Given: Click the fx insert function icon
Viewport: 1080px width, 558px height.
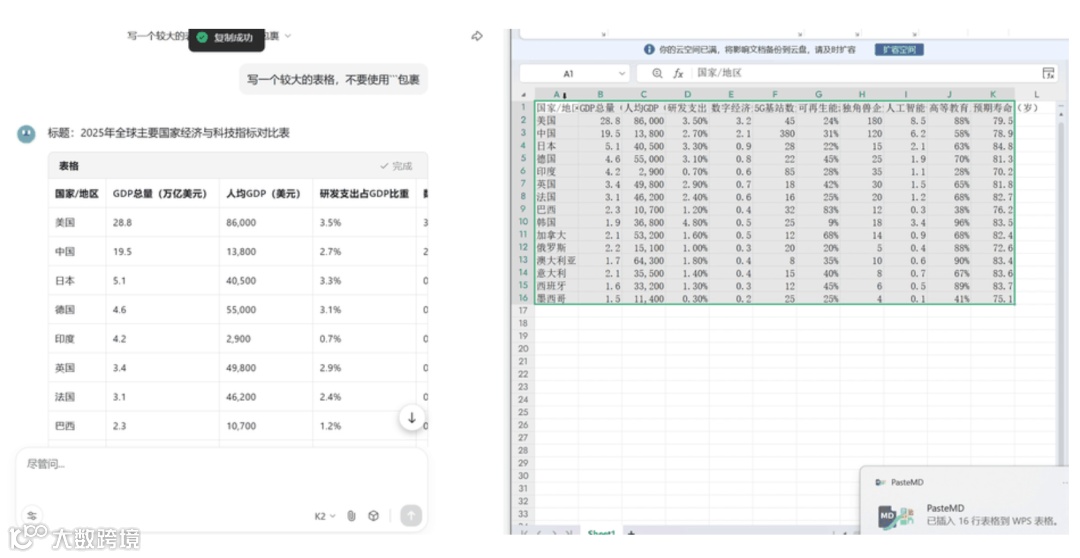Looking at the screenshot, I should click(x=678, y=73).
